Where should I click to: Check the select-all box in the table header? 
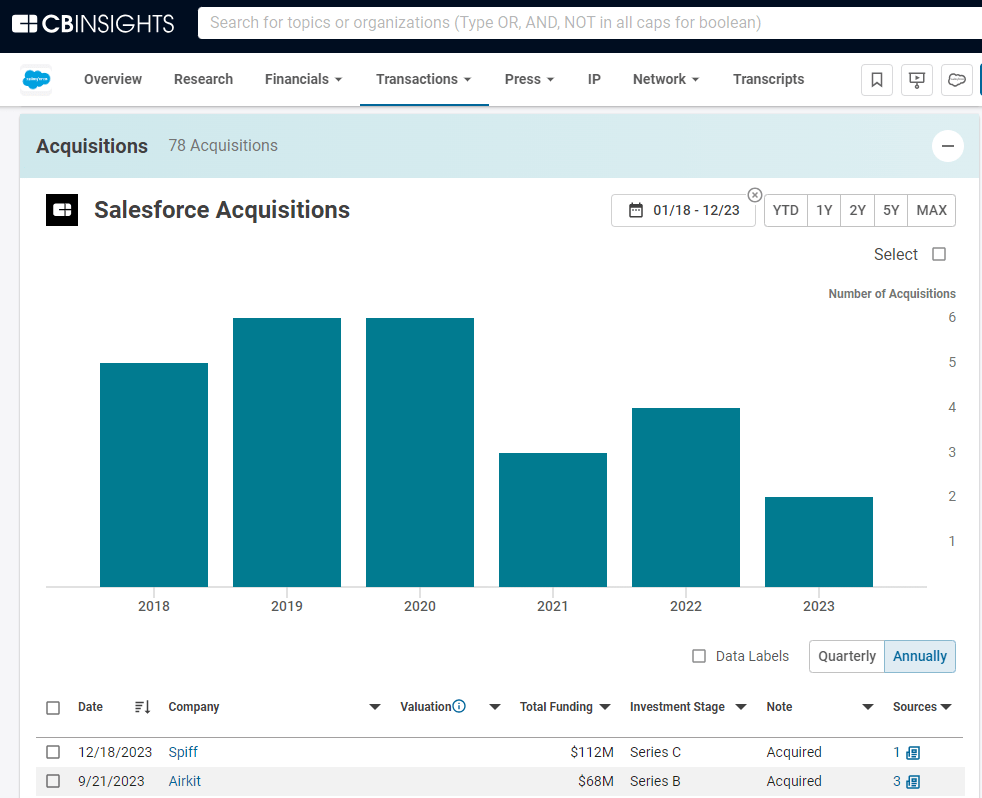[53, 708]
